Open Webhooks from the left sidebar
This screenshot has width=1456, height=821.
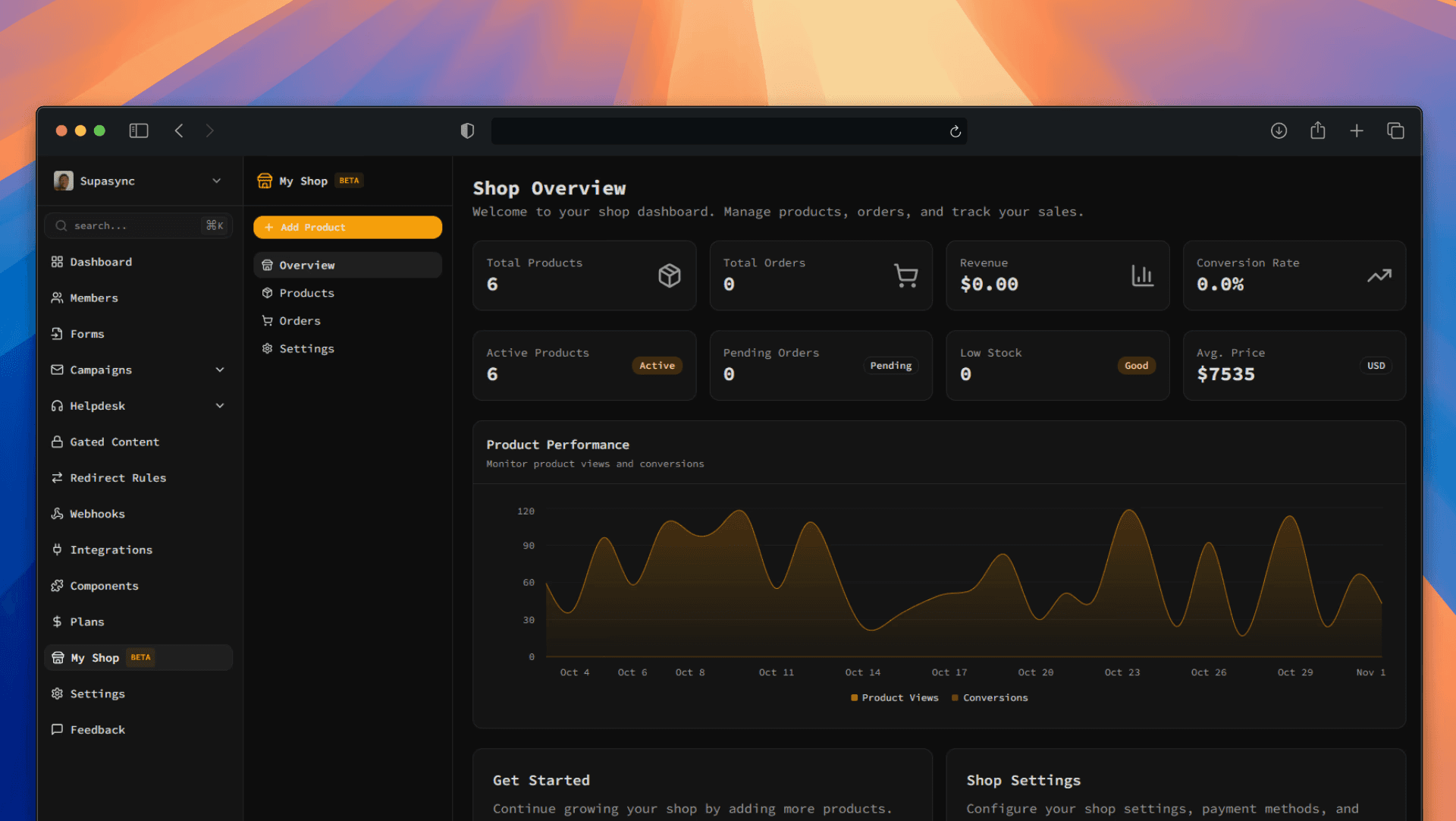pos(97,514)
